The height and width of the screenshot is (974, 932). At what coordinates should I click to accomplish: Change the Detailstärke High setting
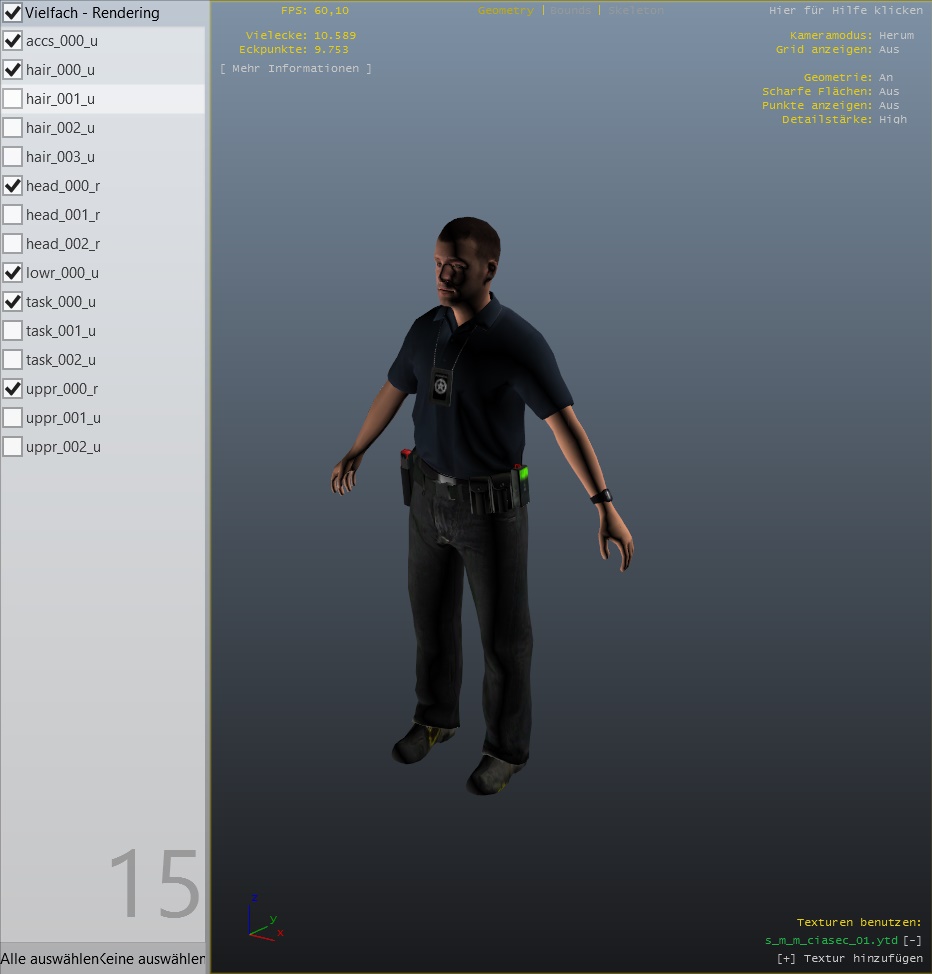pos(892,119)
